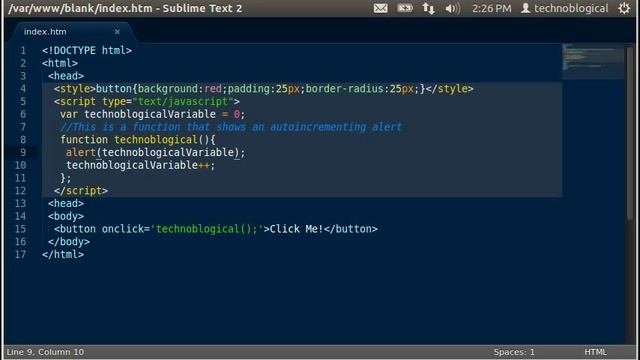This screenshot has height=360, width=640.
Task: Click the opening <html> tag on line 2
Action: click(60, 63)
